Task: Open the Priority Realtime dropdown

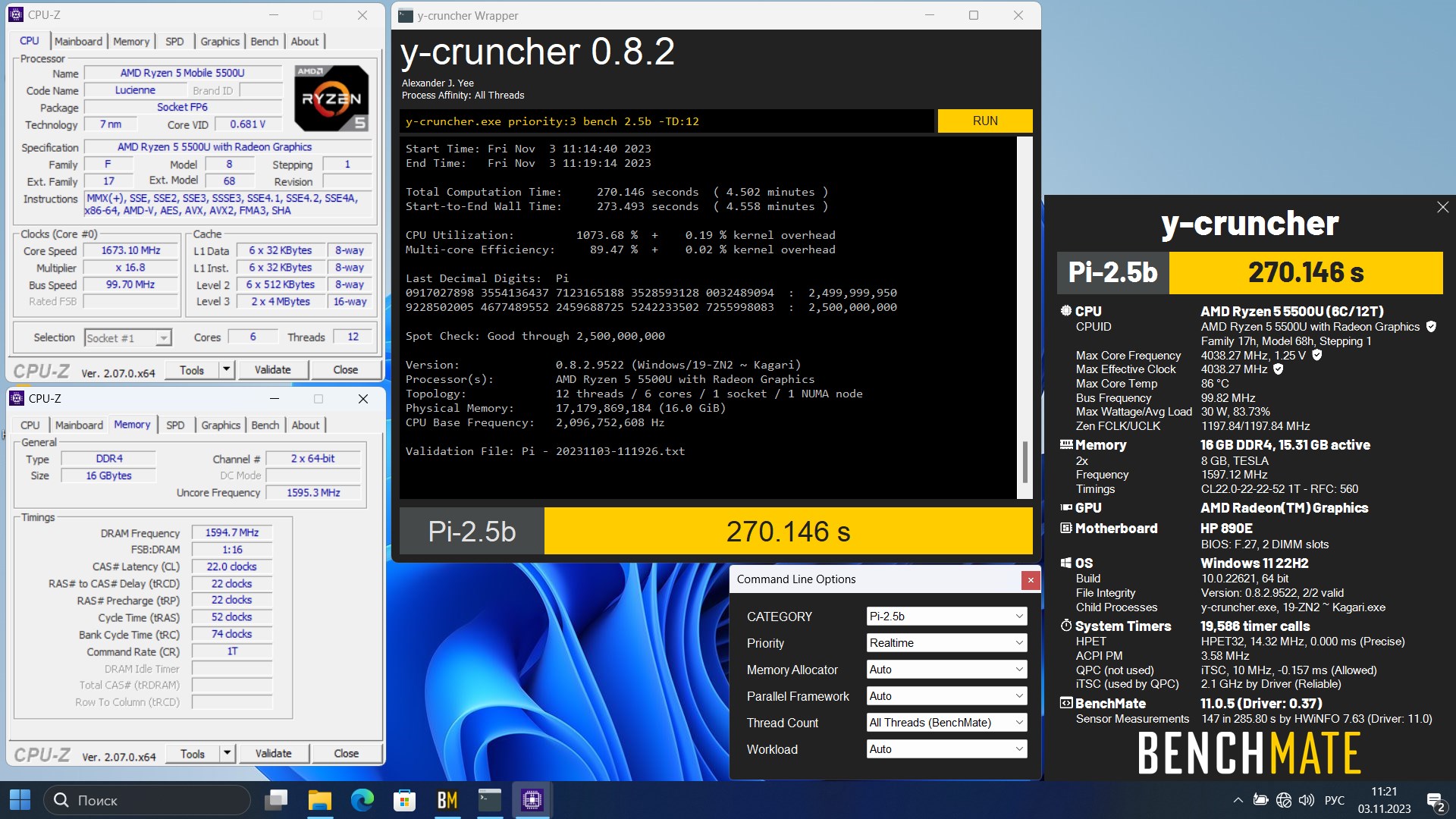Action: click(946, 643)
